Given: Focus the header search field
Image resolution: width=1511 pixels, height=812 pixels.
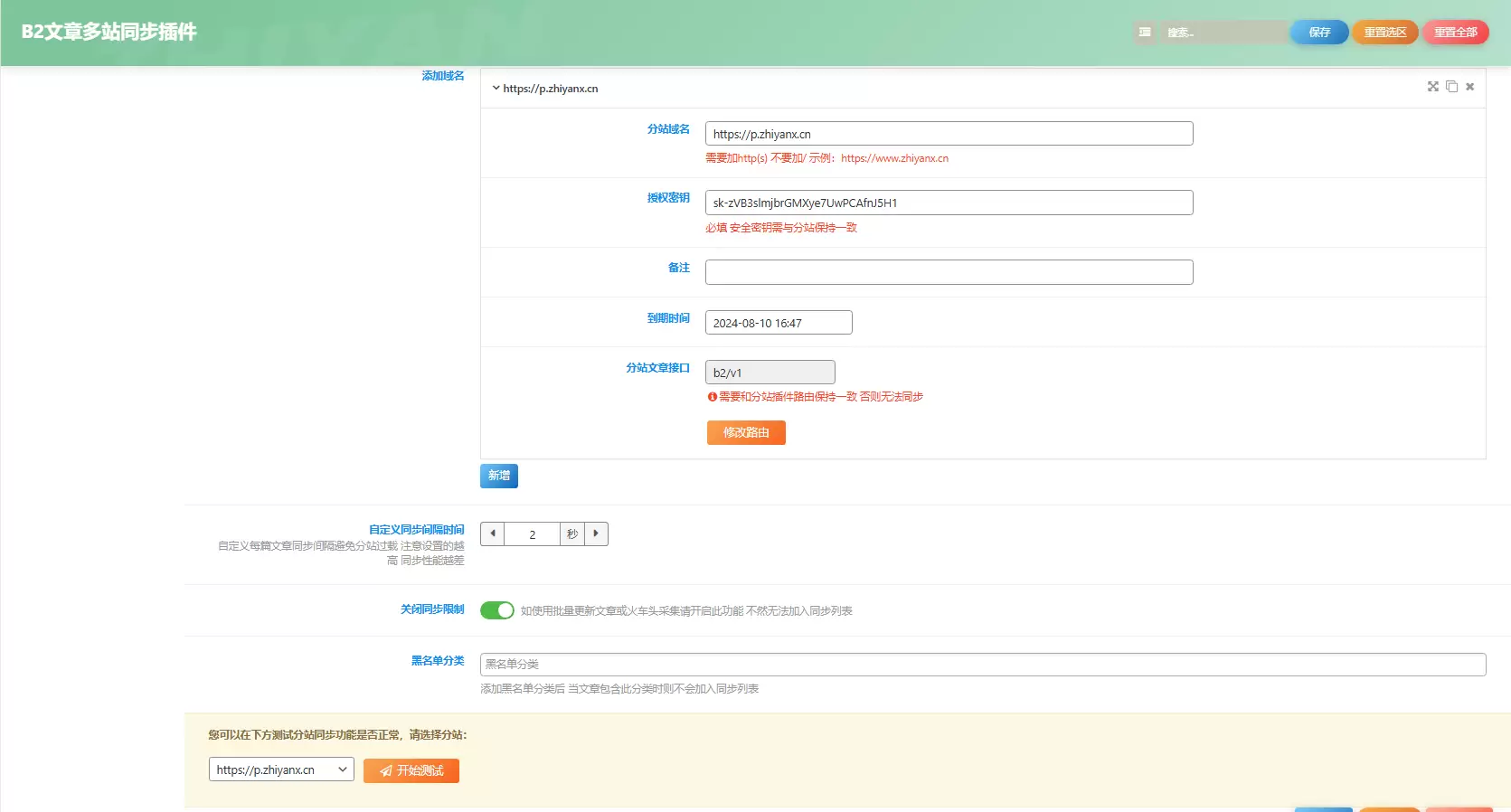Looking at the screenshot, I should (1223, 33).
